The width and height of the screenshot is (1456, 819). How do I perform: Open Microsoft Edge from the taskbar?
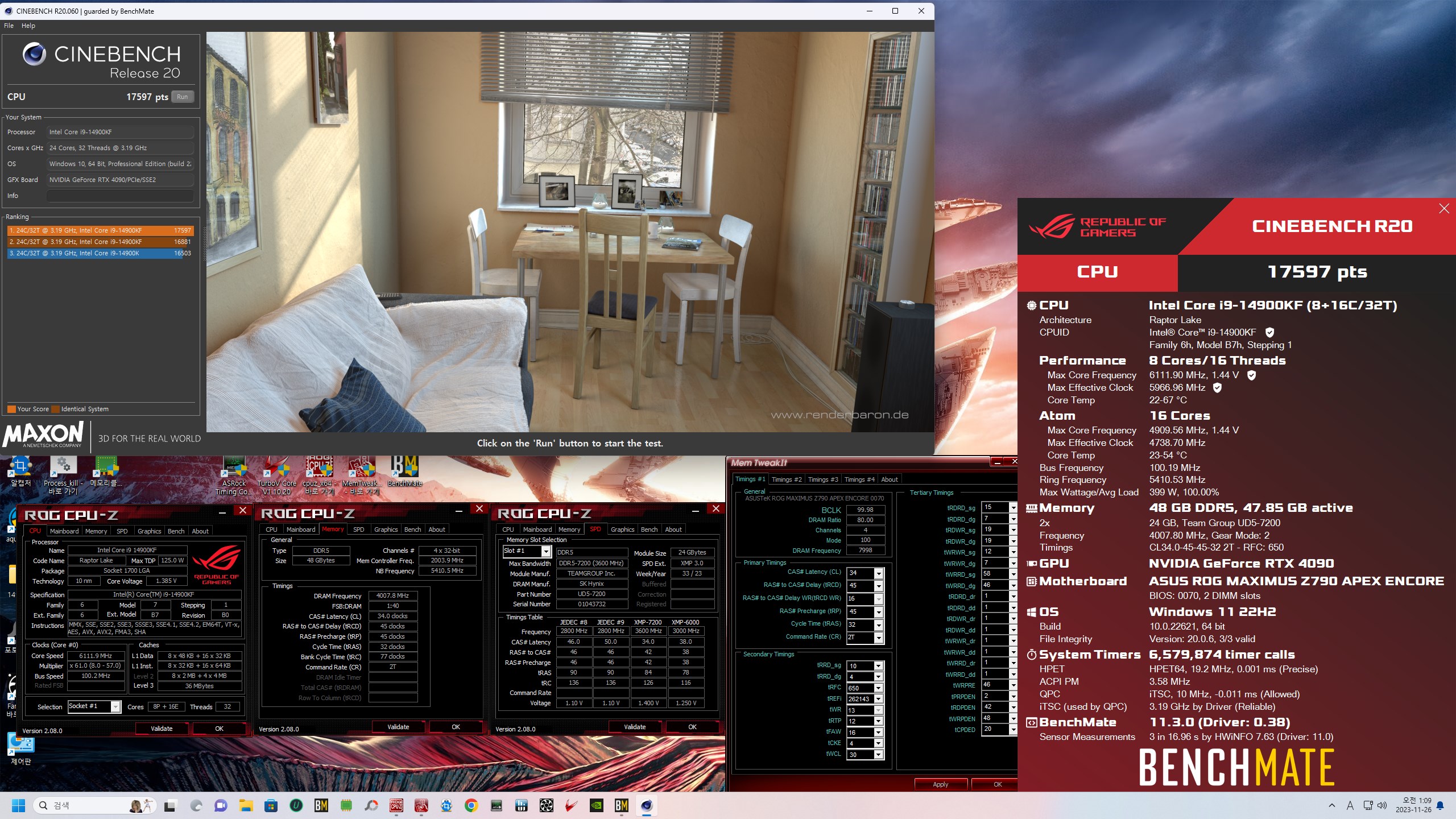point(196,805)
